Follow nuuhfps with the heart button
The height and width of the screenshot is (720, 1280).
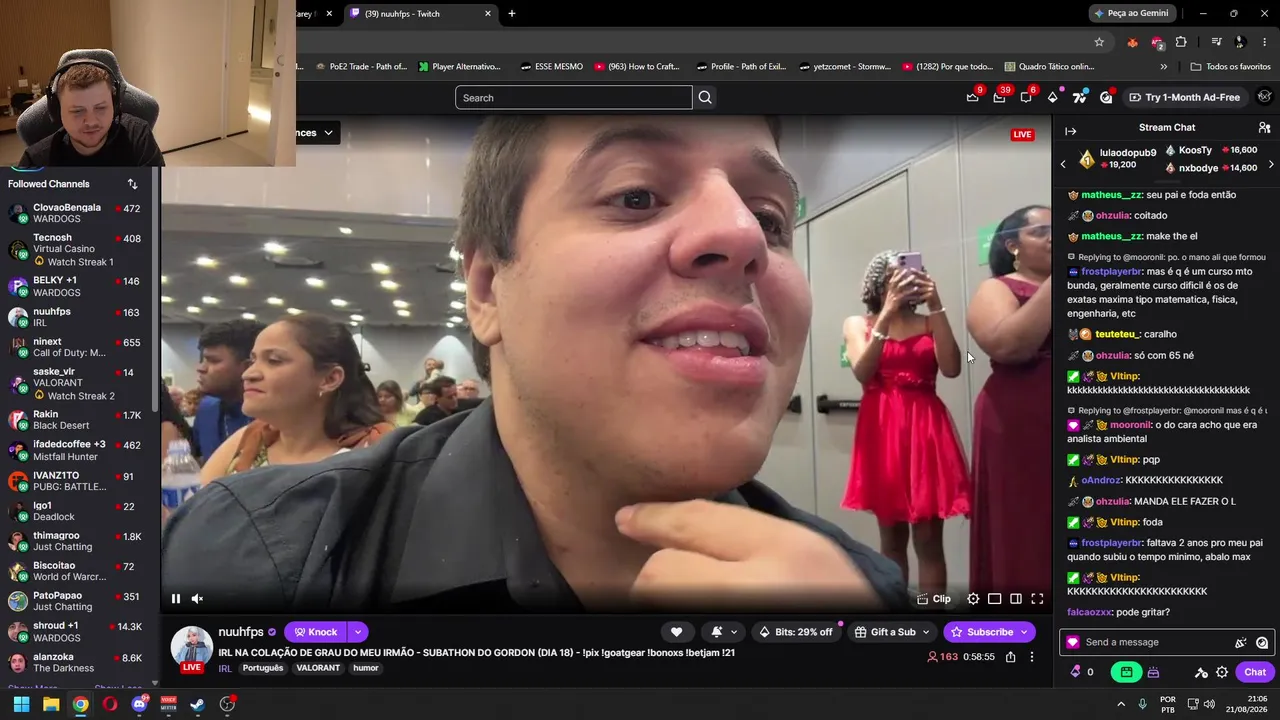[676, 632]
